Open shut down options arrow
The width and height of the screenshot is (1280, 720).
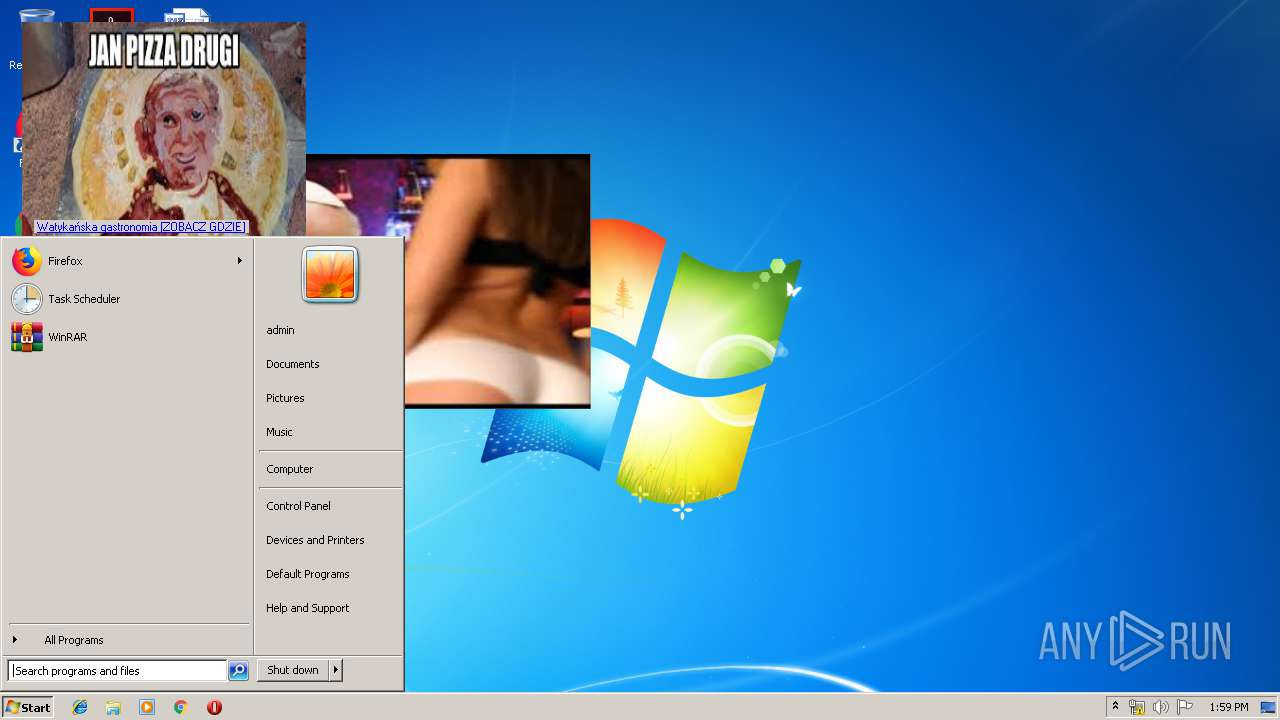point(336,670)
